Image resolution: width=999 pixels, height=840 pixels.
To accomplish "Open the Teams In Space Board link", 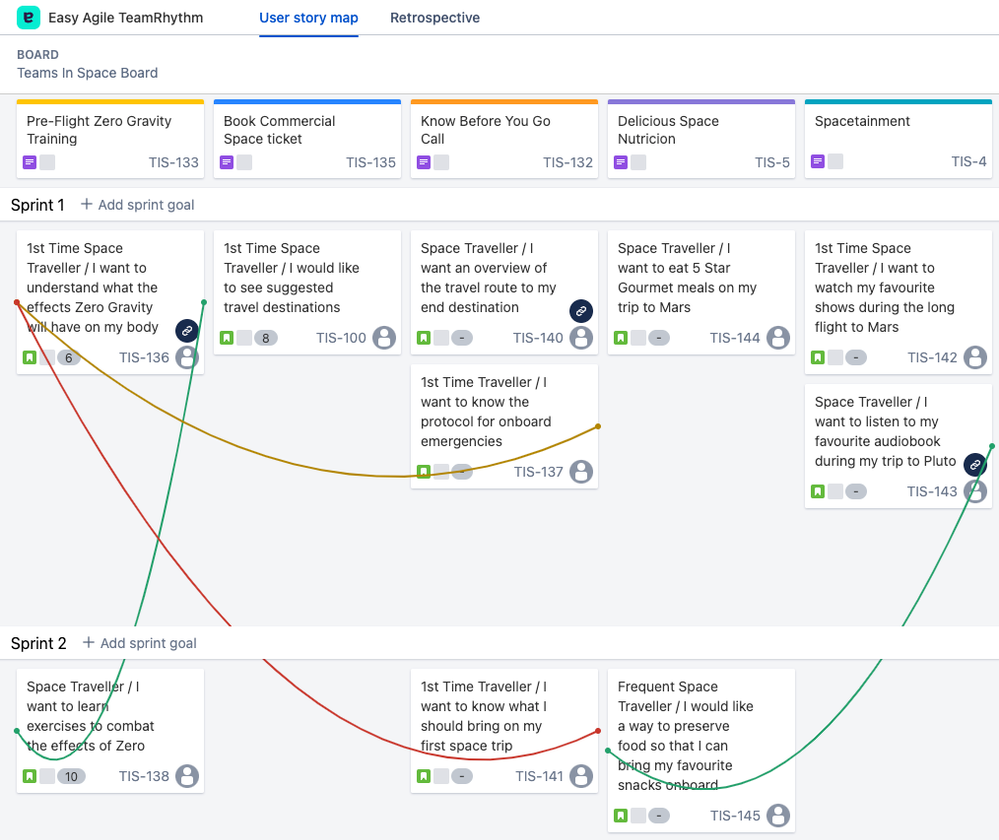I will tap(87, 73).
